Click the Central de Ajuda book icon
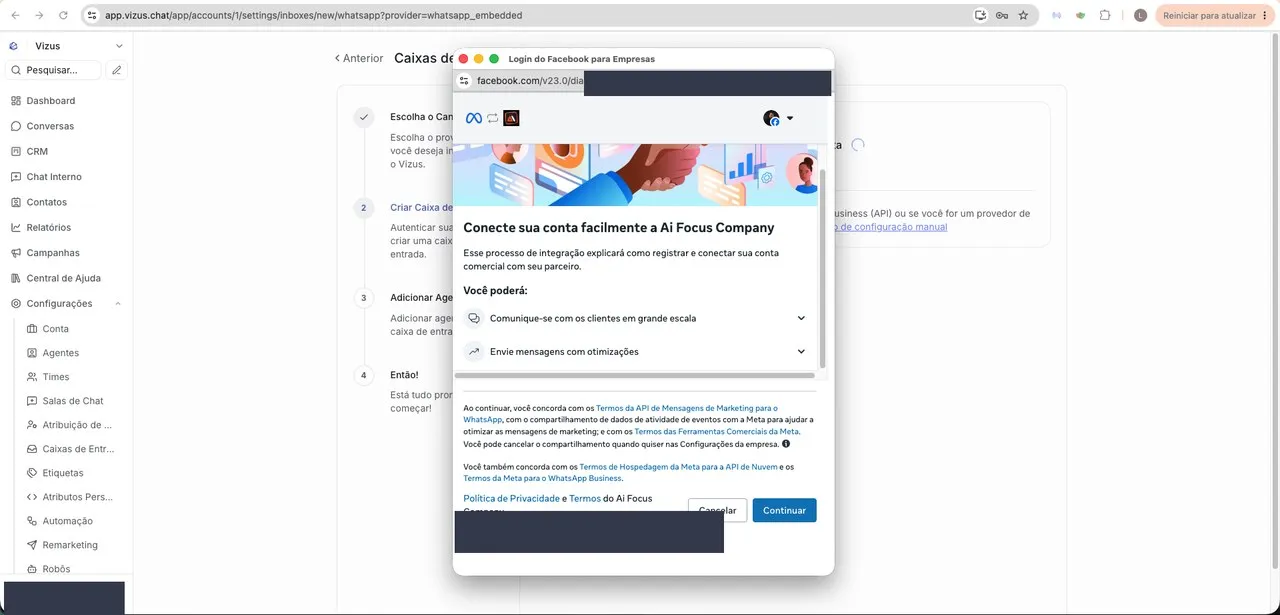Viewport: 1280px width, 615px height. pyautogui.click(x=16, y=278)
